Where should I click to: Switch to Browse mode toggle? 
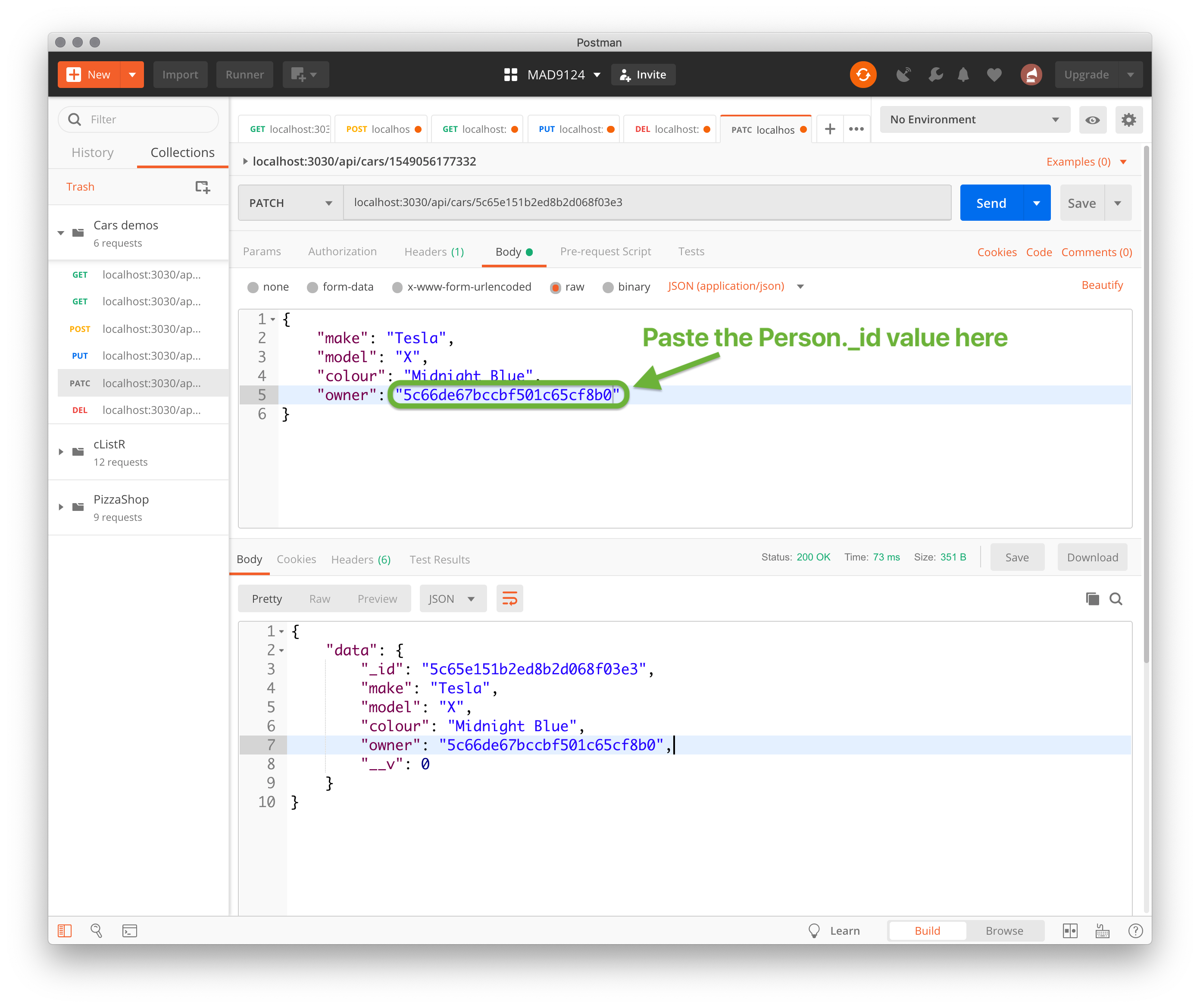pyautogui.click(x=1004, y=931)
